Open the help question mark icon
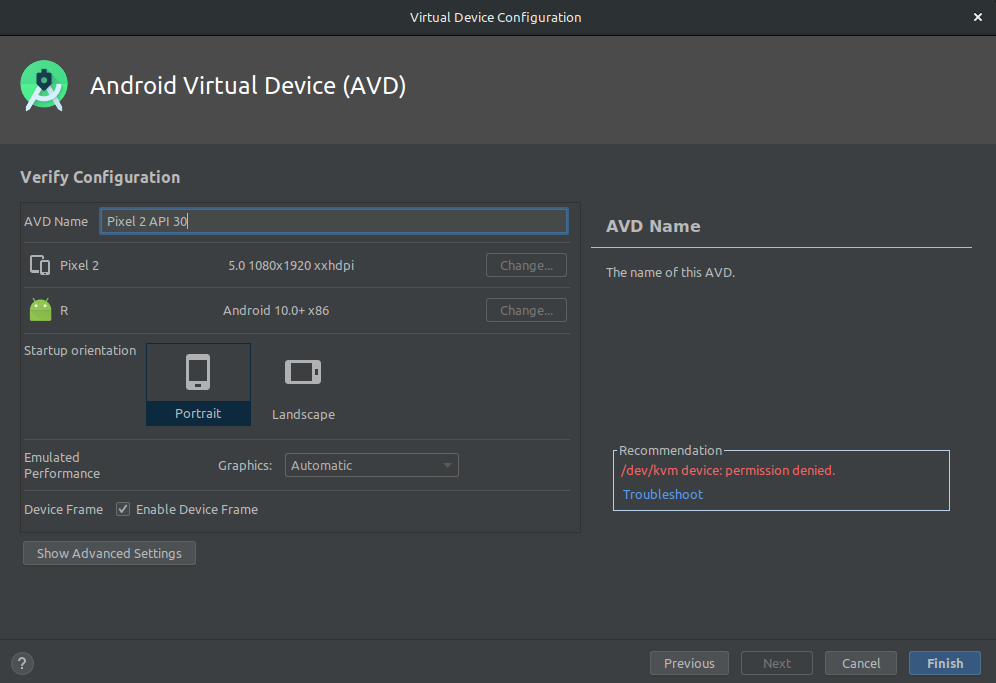The height and width of the screenshot is (683, 996). point(22,663)
